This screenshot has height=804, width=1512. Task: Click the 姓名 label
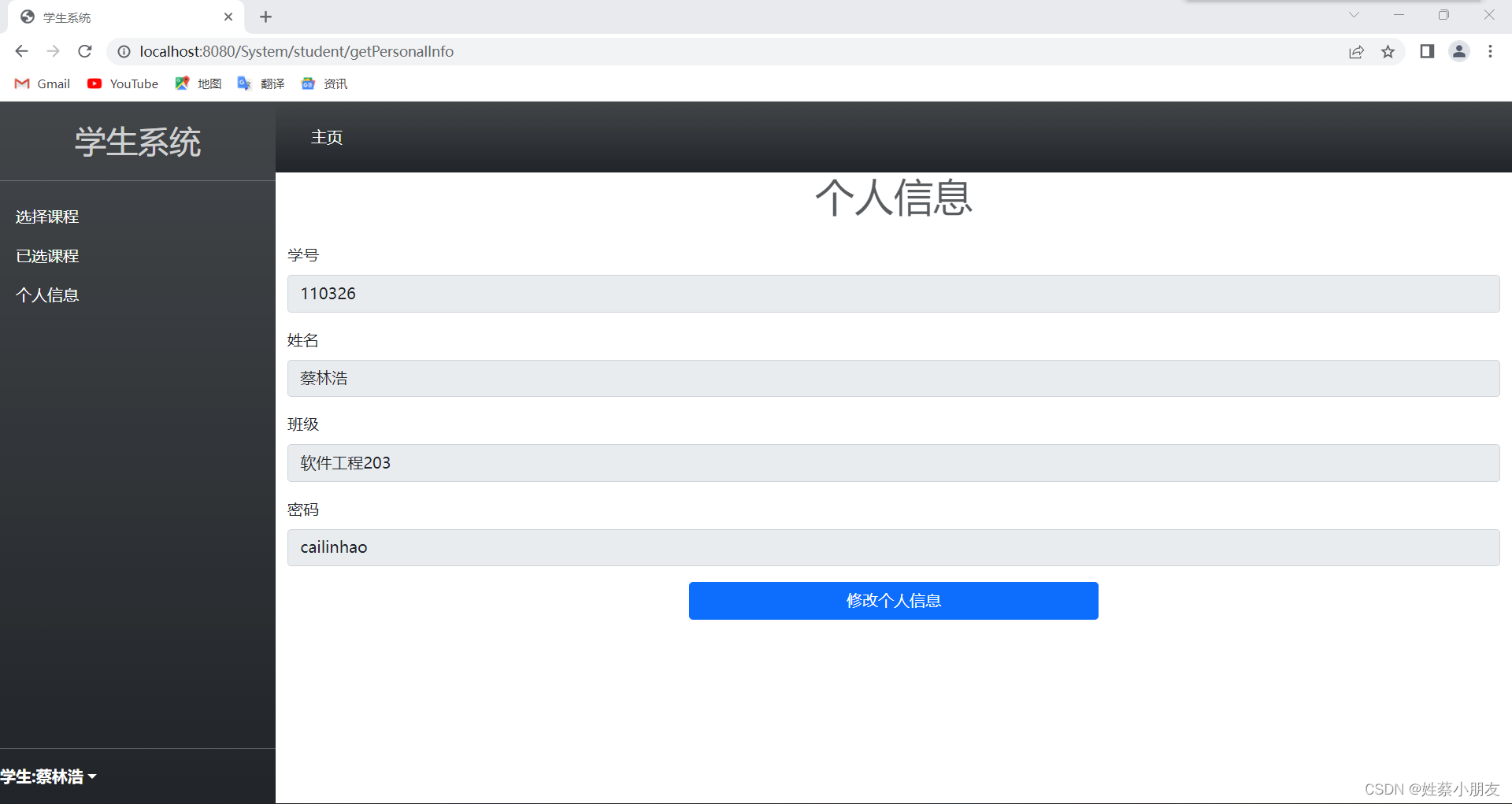pyautogui.click(x=303, y=340)
